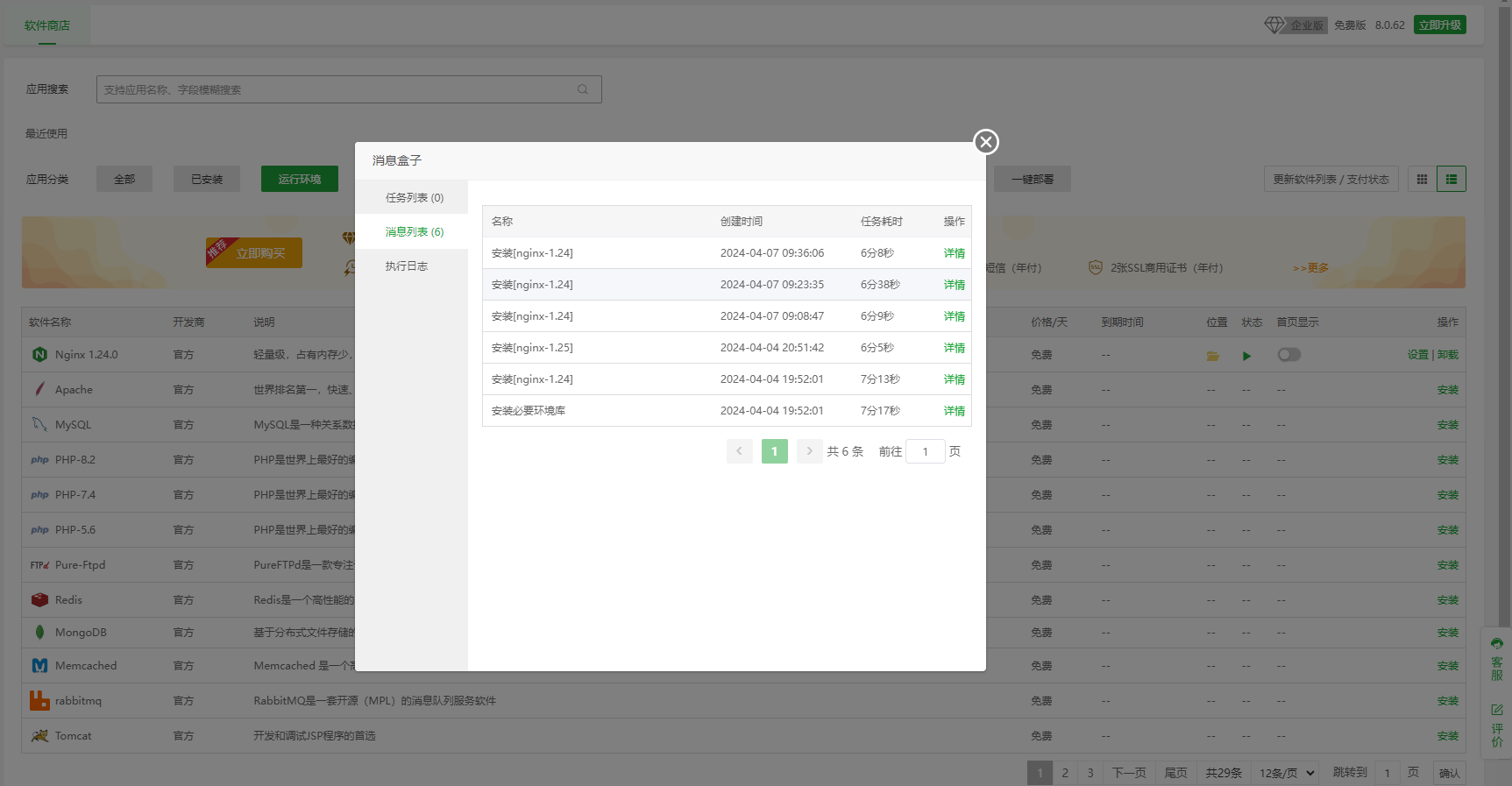Click the PHP-5.6 icon
The image size is (1512, 786).
click(39, 530)
